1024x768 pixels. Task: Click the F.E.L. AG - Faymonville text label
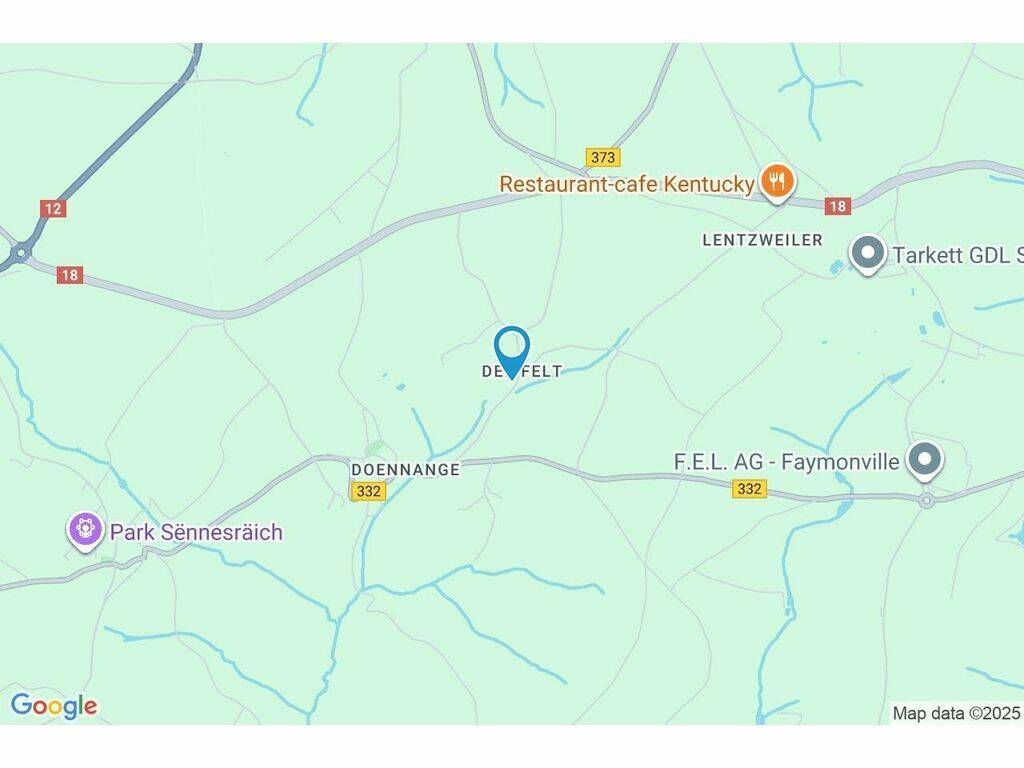tap(786, 462)
